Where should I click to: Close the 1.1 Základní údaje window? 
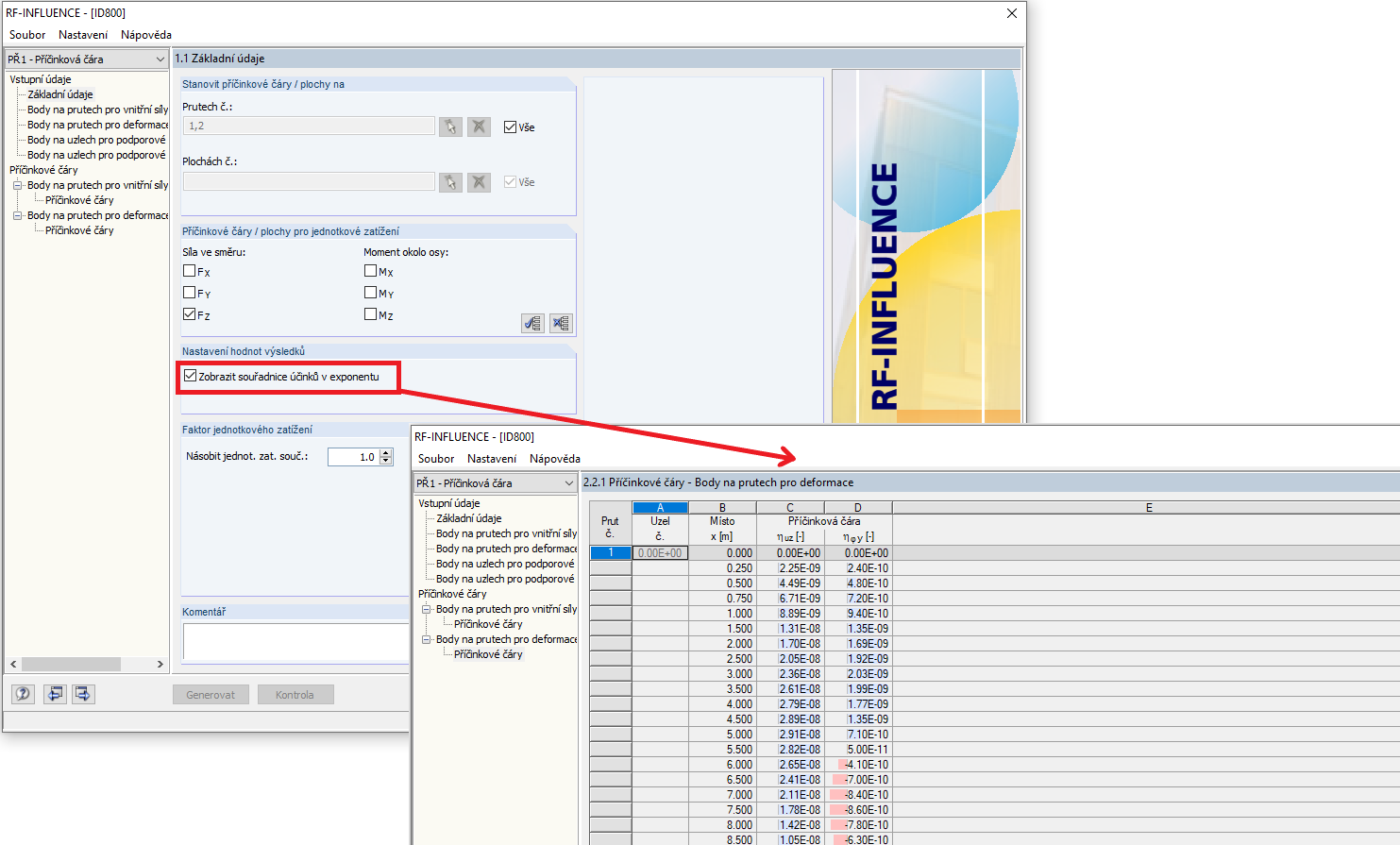[x=1012, y=13]
